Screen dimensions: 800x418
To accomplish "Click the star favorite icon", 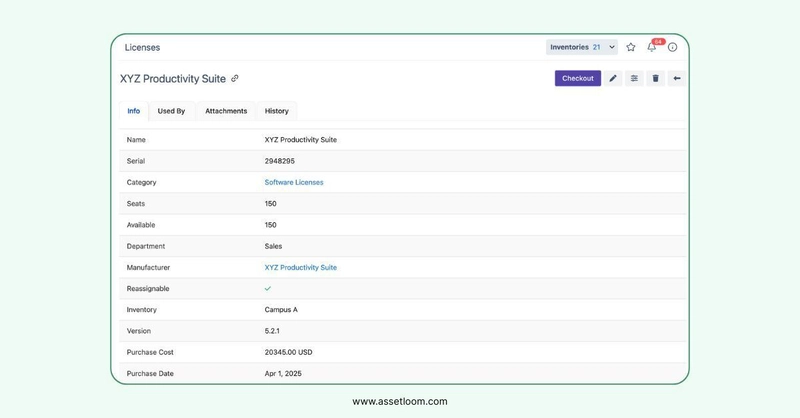I will pyautogui.click(x=631, y=47).
